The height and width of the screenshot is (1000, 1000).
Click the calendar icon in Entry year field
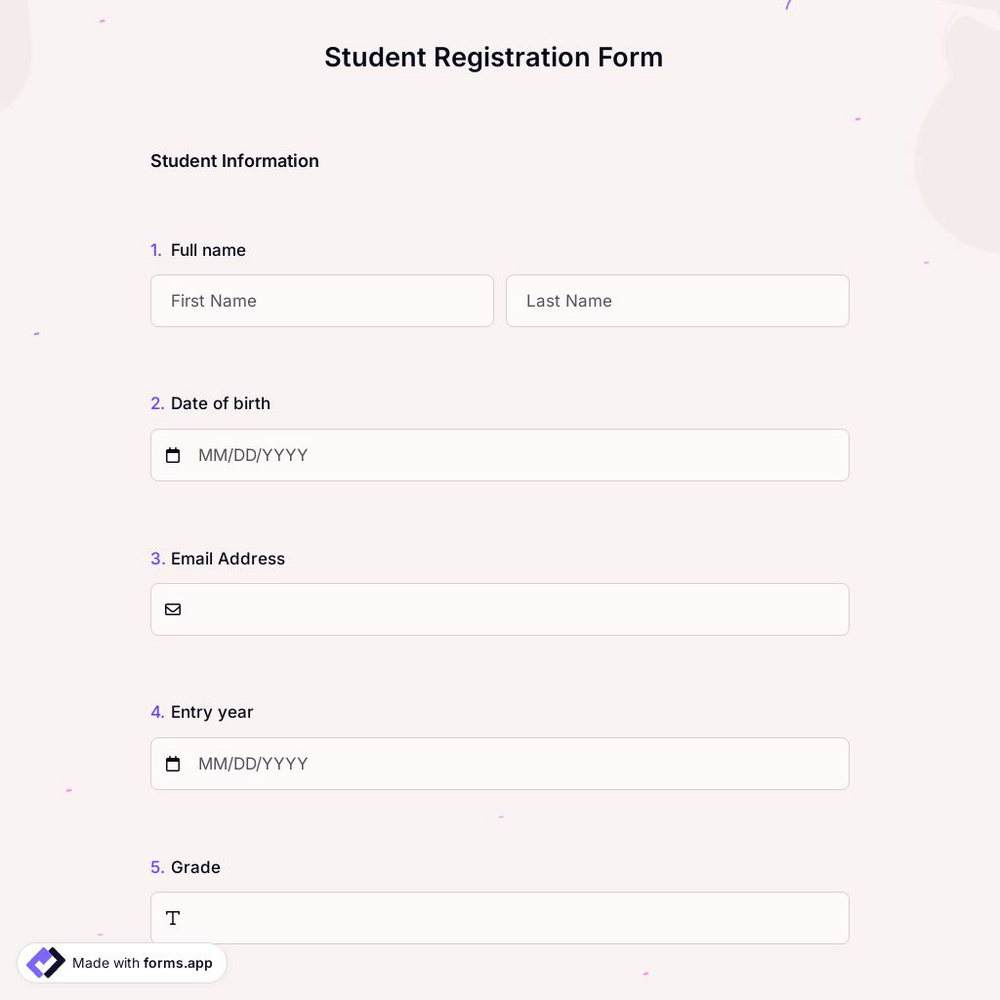[x=172, y=763]
